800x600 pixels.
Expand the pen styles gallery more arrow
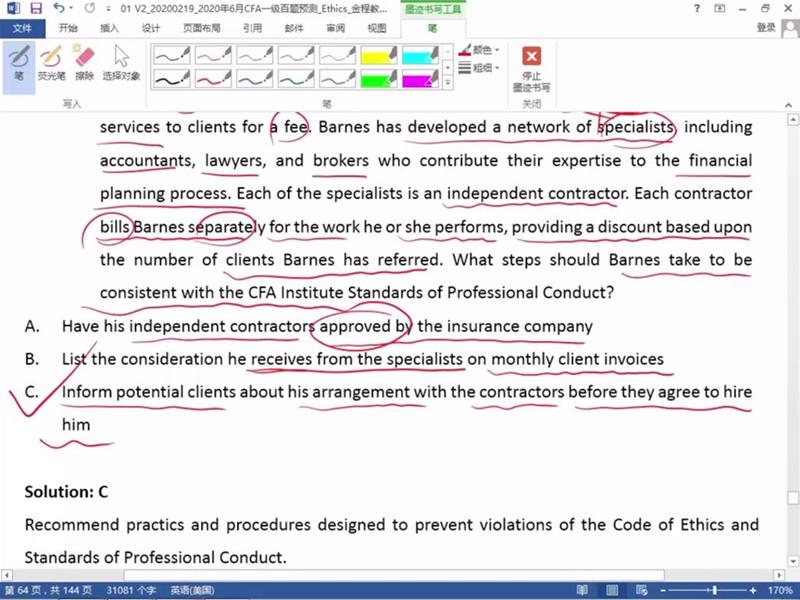coord(447,81)
